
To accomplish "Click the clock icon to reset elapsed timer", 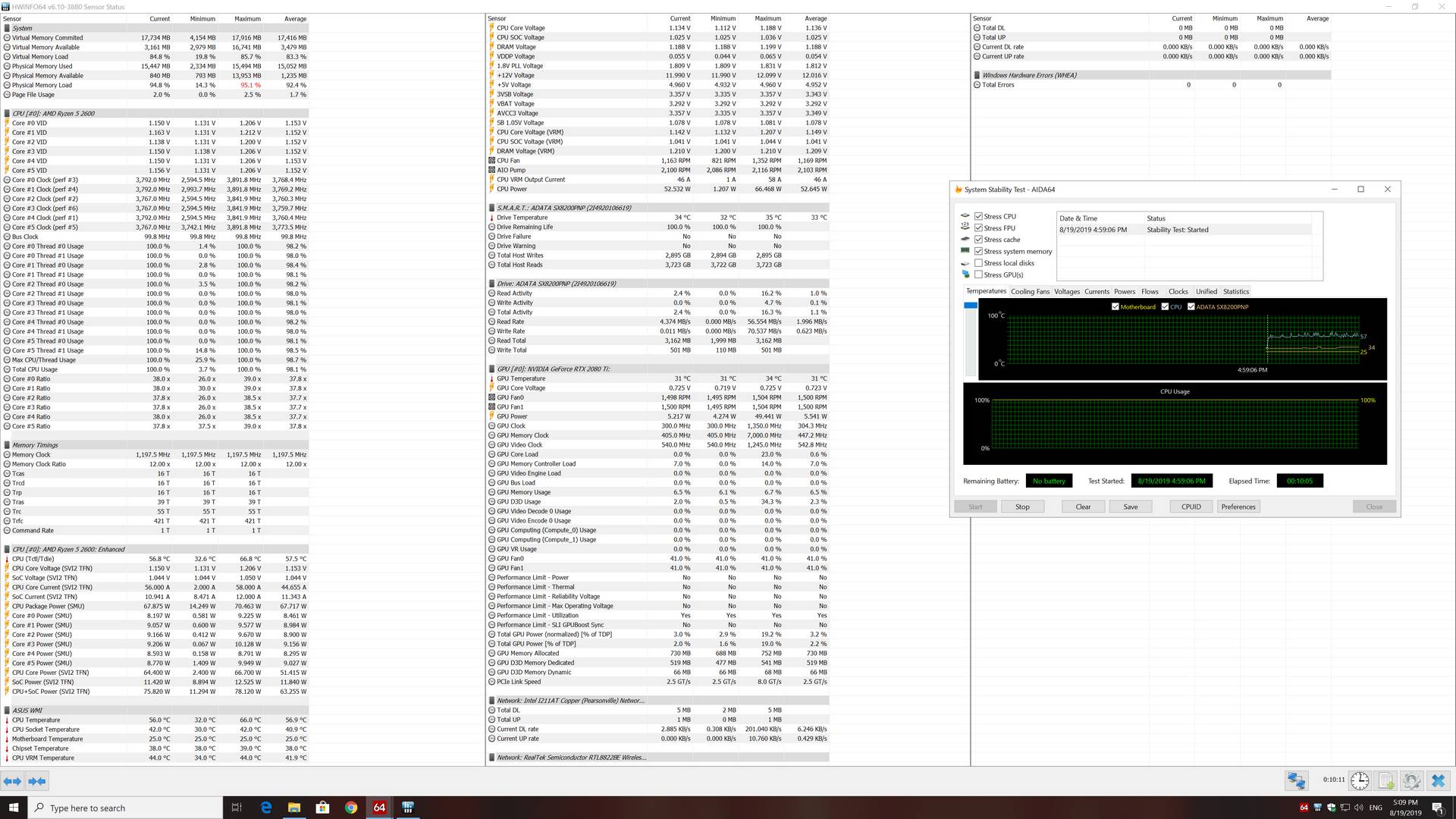I will pyautogui.click(x=1360, y=780).
